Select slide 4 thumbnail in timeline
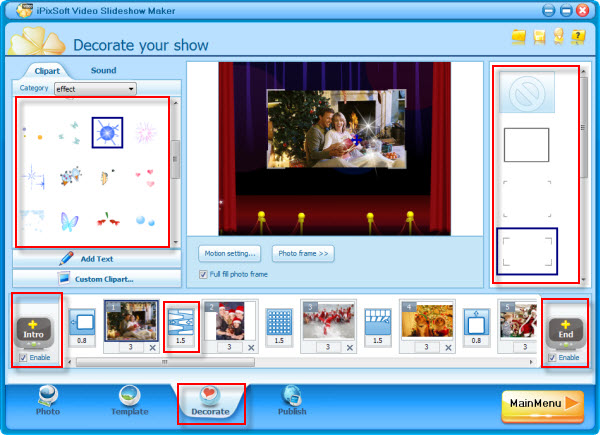 click(x=427, y=321)
